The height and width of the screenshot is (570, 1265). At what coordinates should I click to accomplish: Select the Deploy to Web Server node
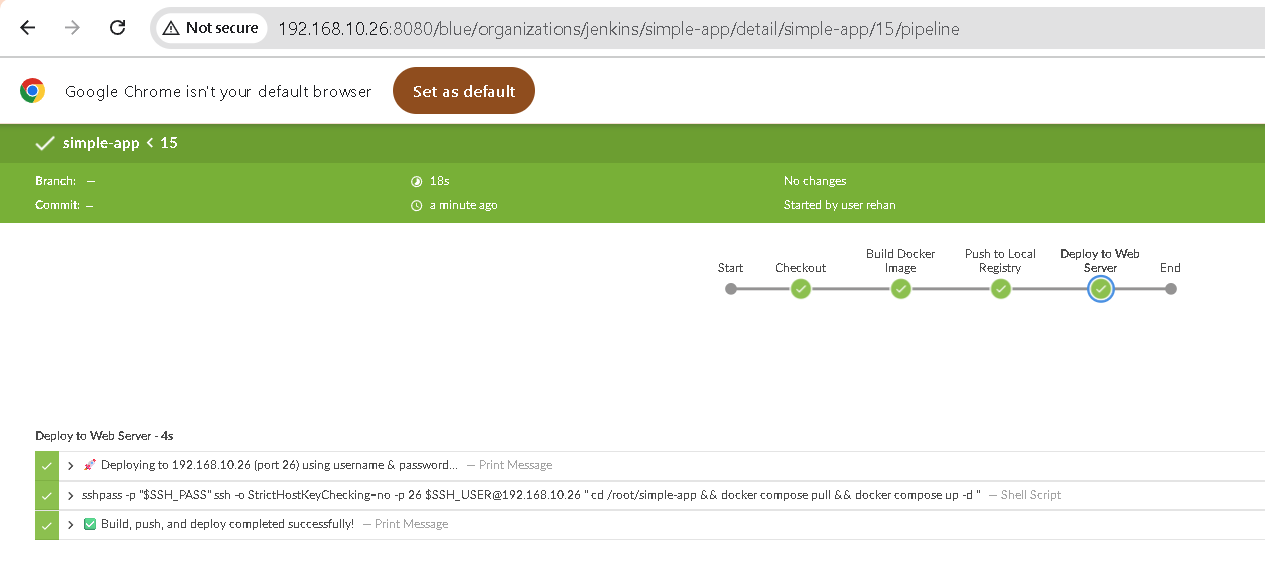point(1100,289)
